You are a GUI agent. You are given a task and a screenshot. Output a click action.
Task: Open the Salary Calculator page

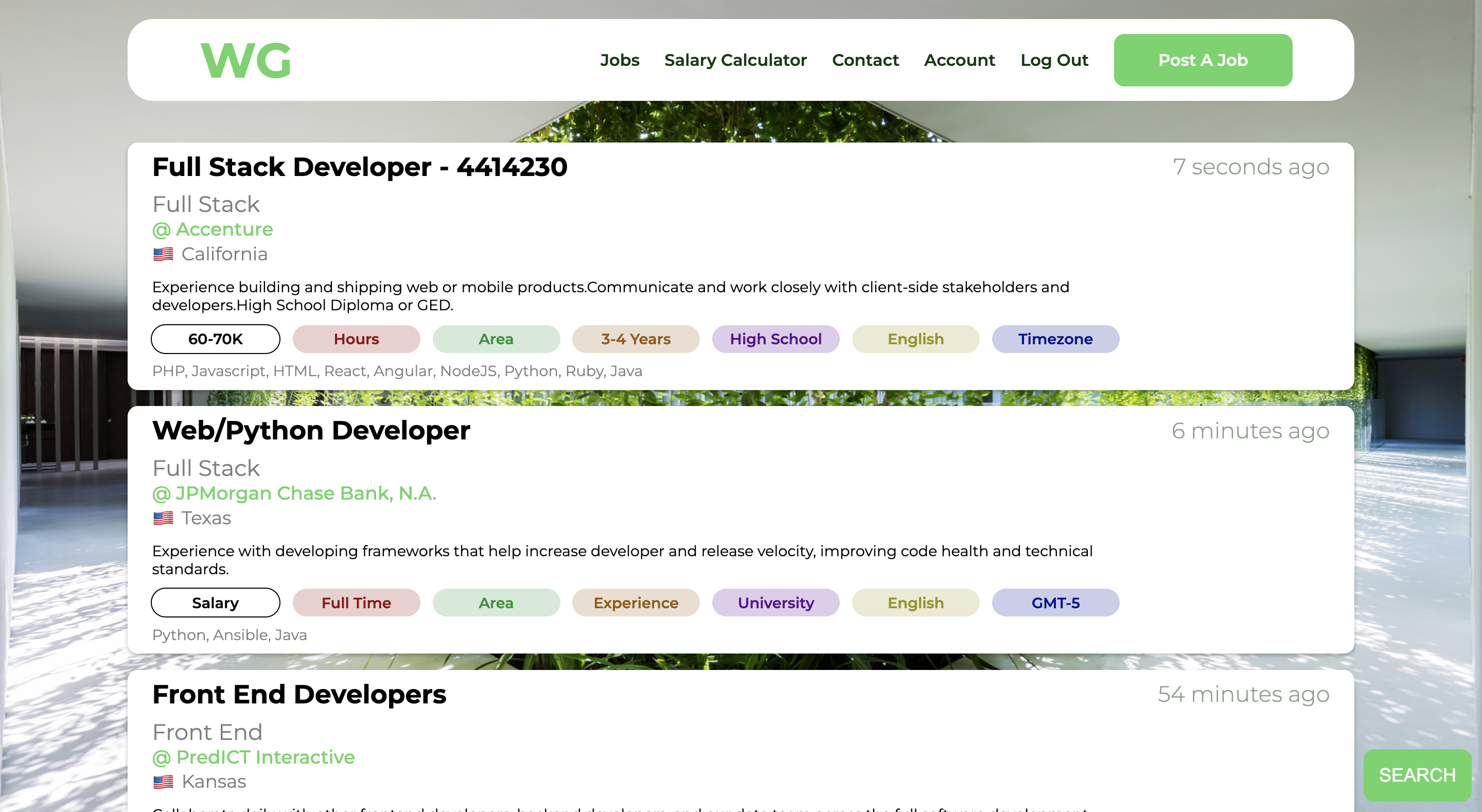coord(735,60)
